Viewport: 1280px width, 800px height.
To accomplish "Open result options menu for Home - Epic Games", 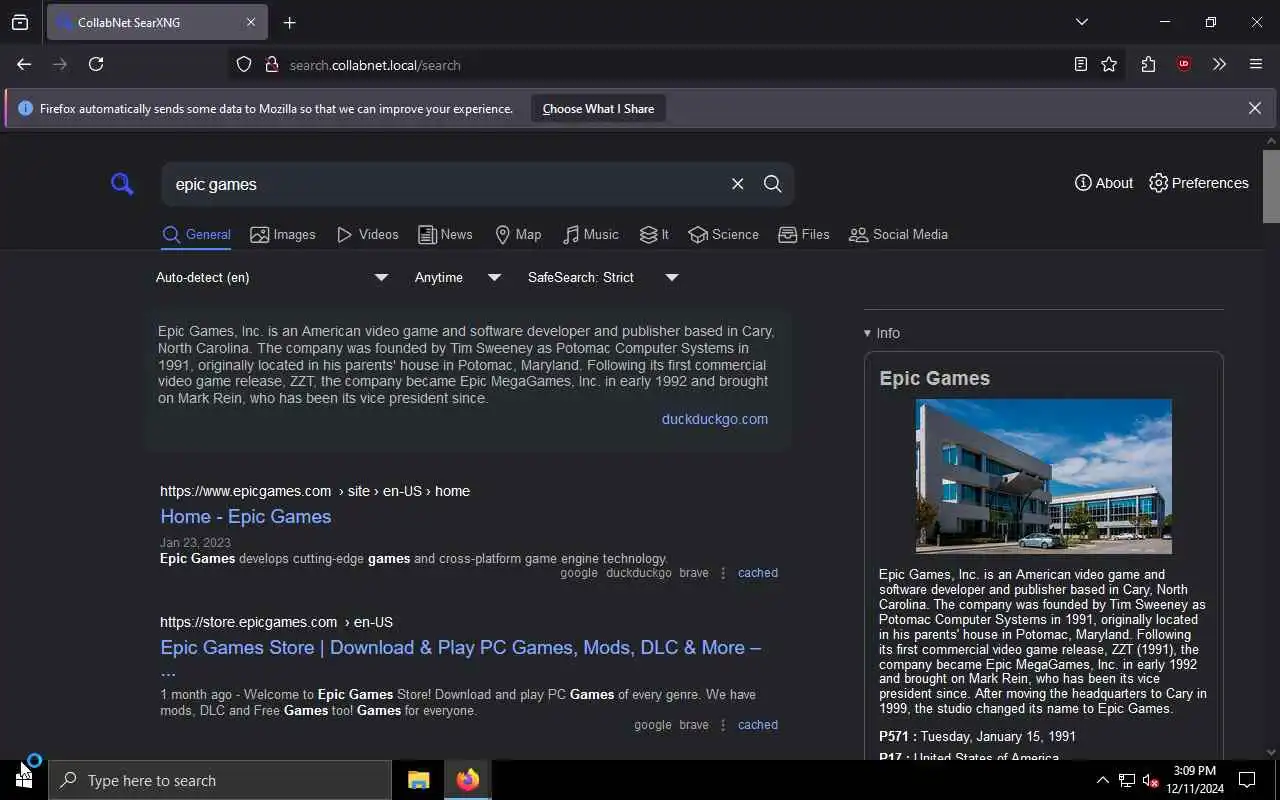I will click(723, 573).
